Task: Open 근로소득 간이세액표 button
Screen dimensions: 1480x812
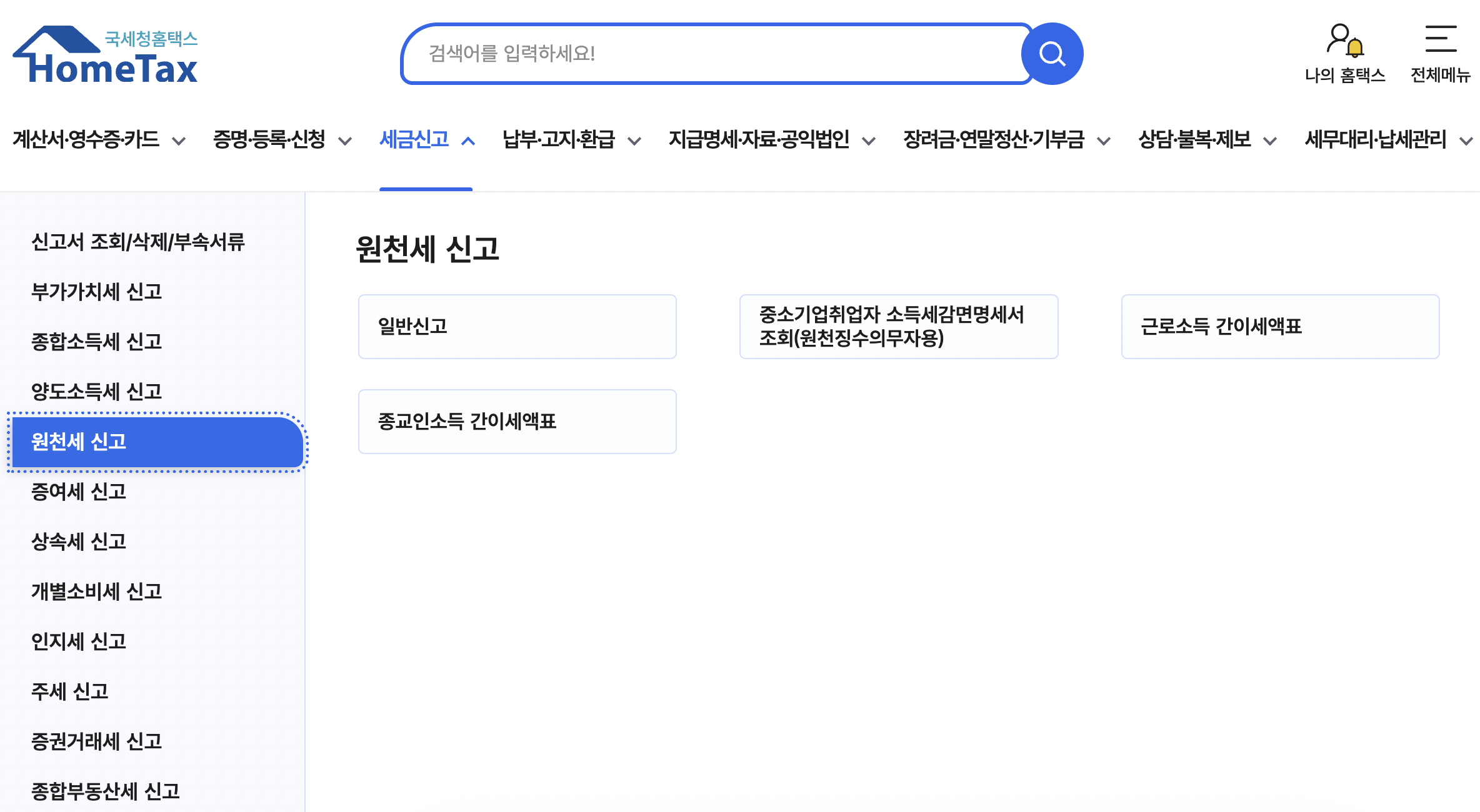Action: 1280,327
